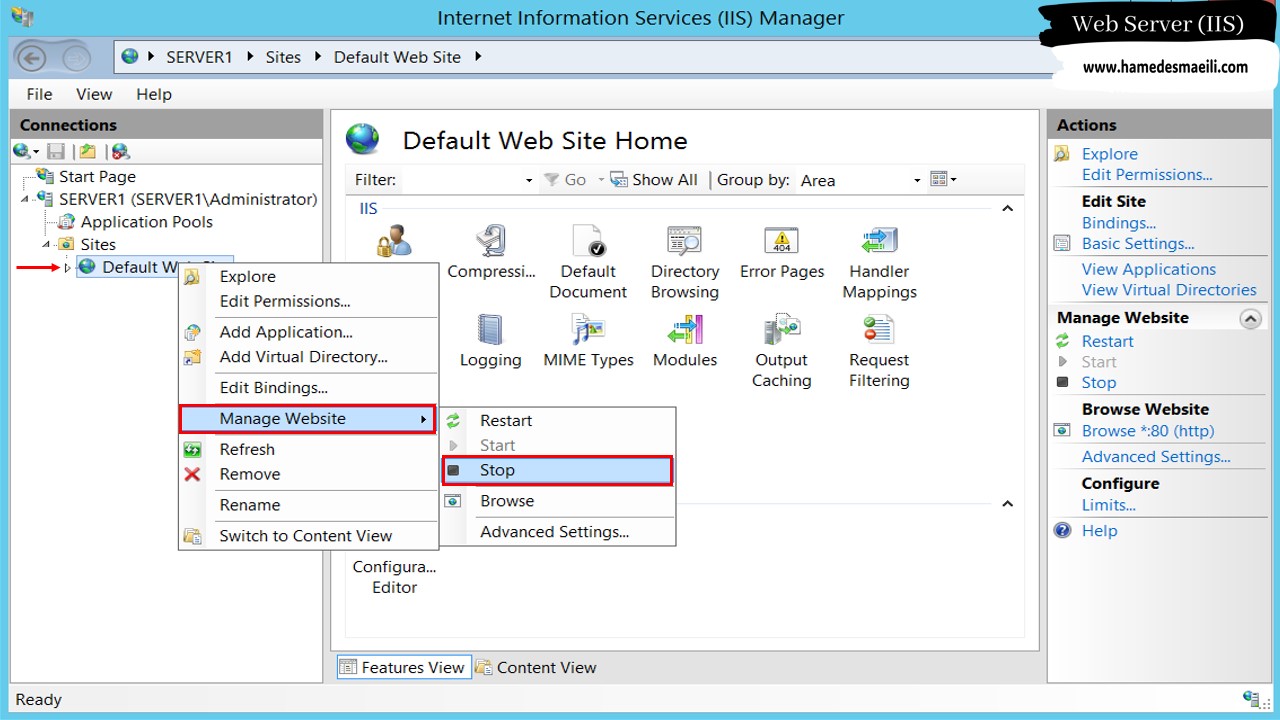Select Start Page in Connections tree
The width and height of the screenshot is (1280, 720).
[97, 177]
